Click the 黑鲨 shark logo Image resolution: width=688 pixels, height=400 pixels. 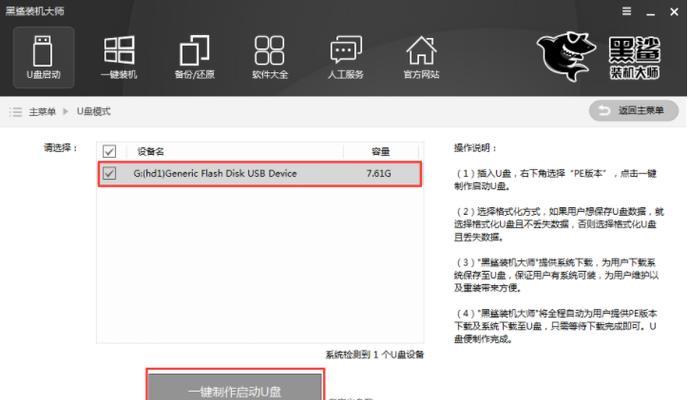pos(566,56)
